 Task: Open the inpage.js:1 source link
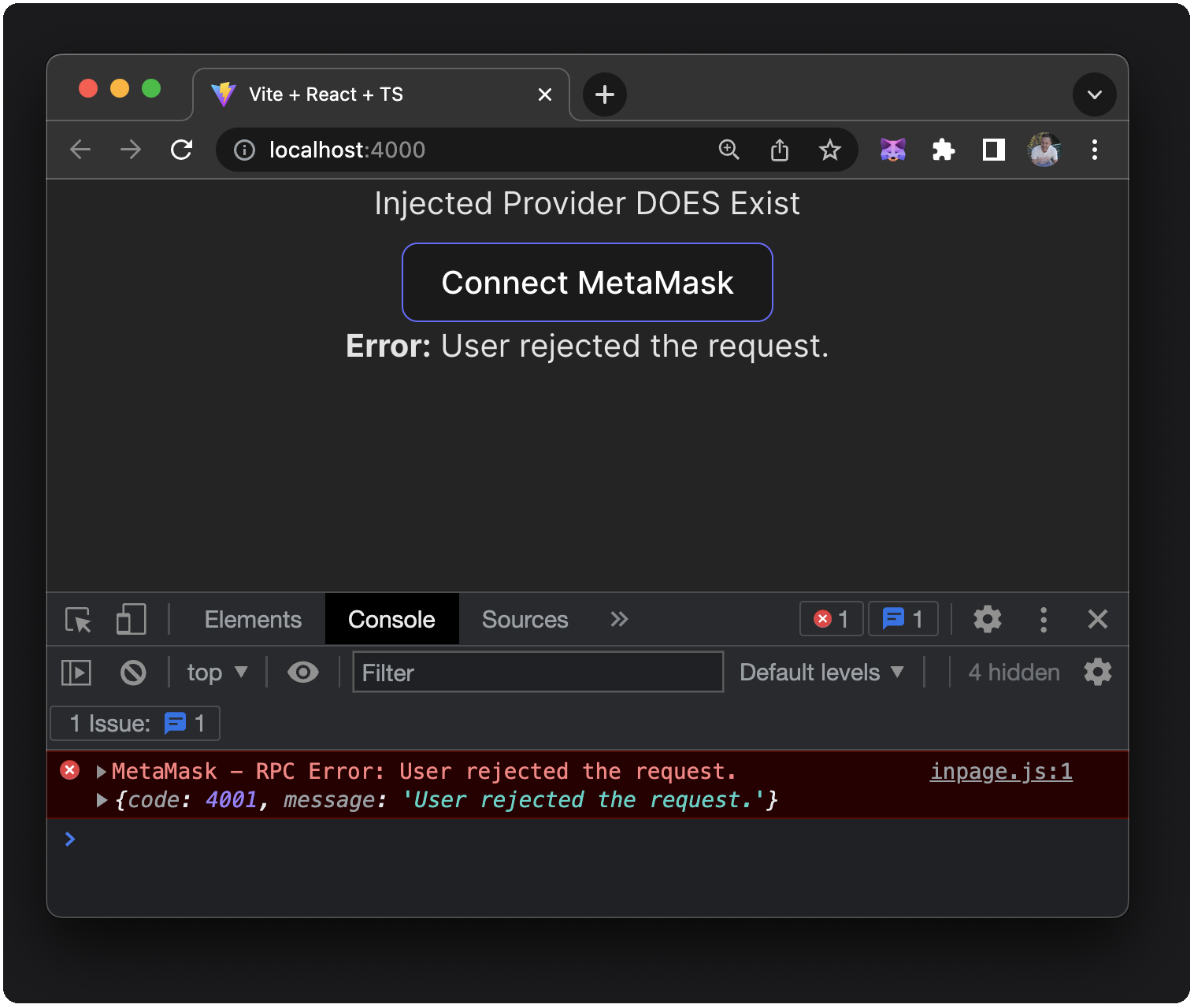click(1001, 772)
